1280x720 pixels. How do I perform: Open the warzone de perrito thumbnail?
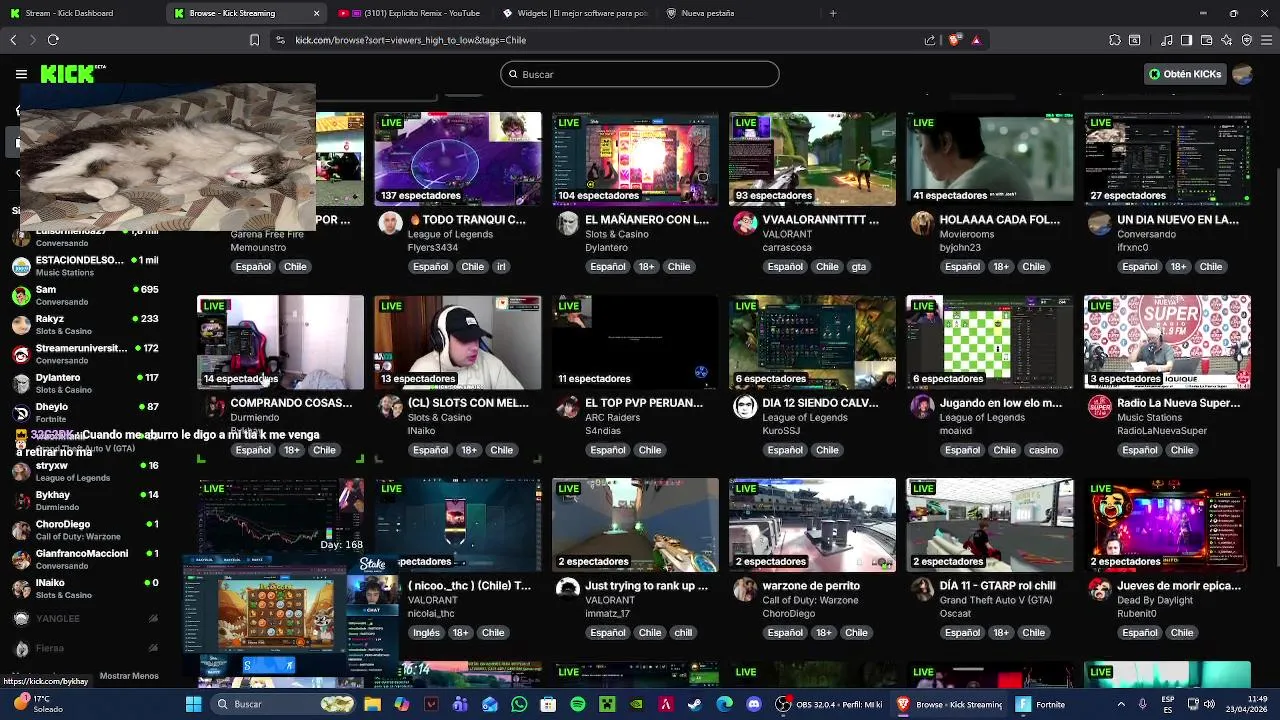click(812, 525)
